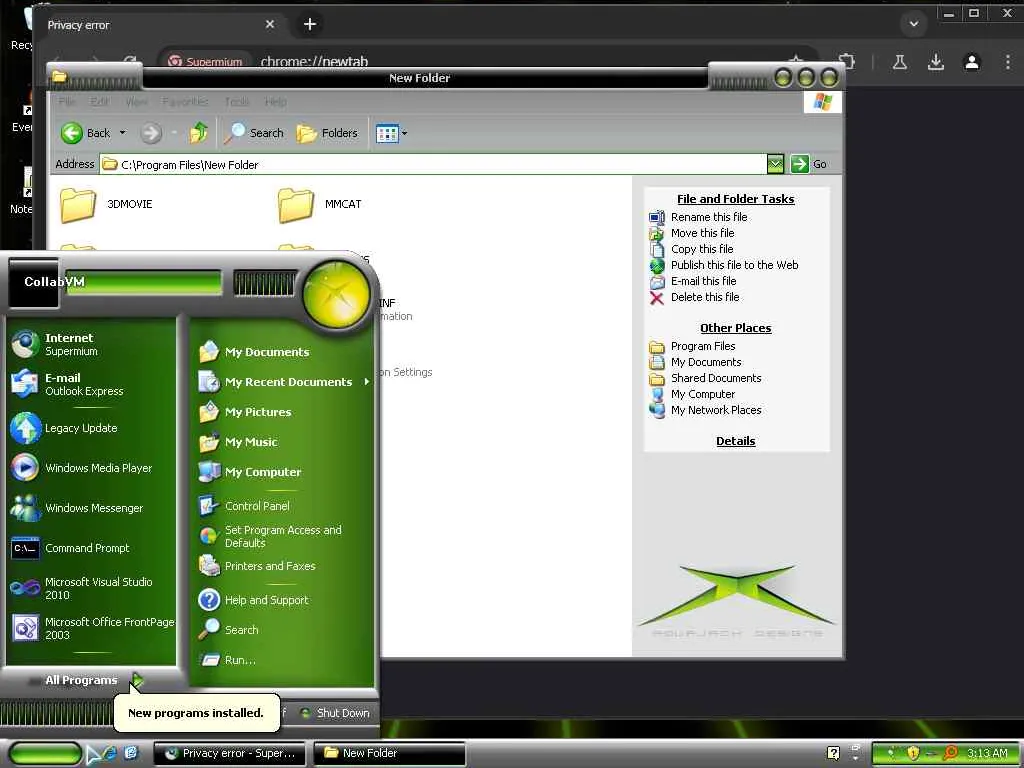Open Legacy Update from Start menu
The image size is (1024, 768).
tap(91, 428)
